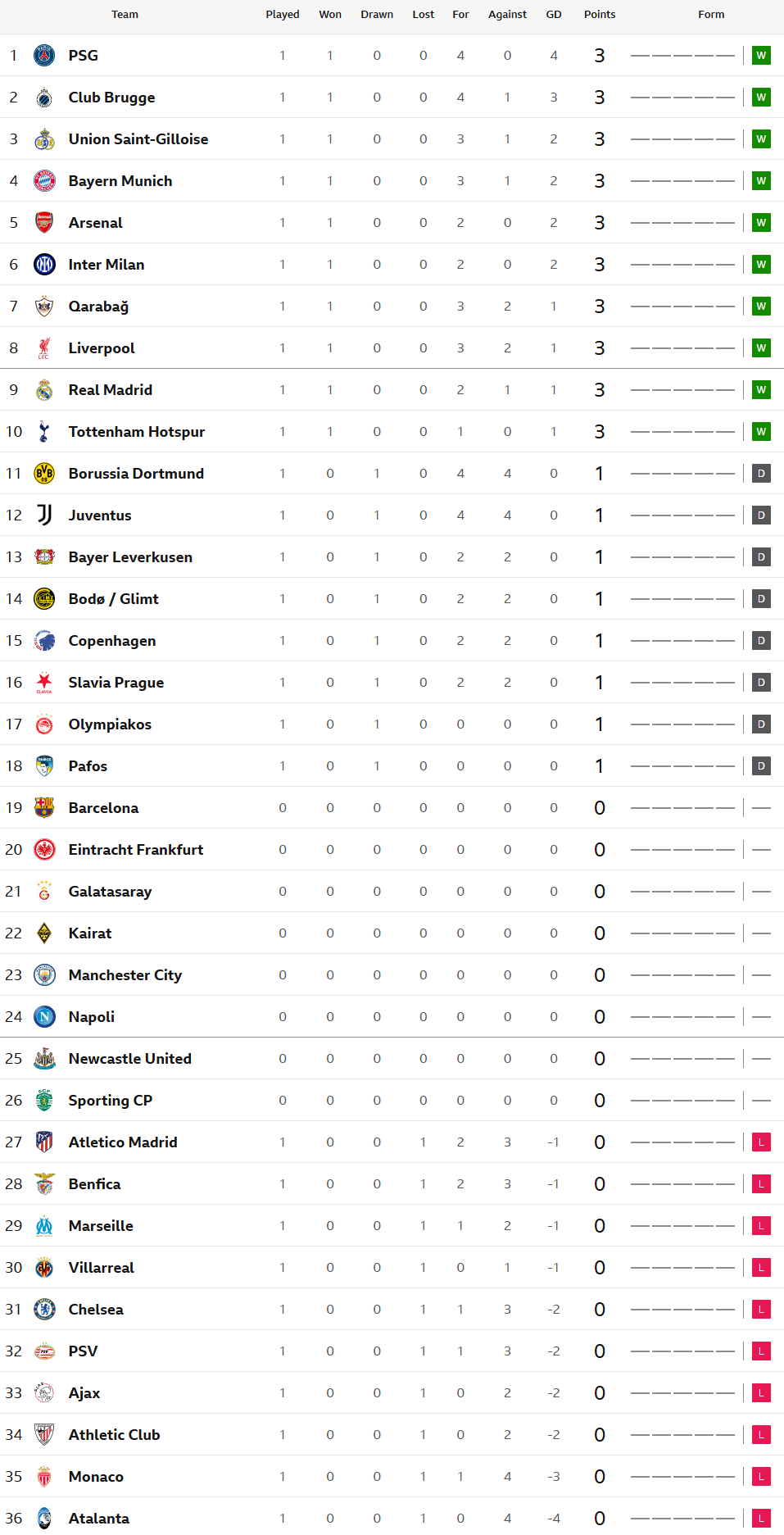Click the Form column header
The height and width of the screenshot is (1535, 784).
[711, 15]
